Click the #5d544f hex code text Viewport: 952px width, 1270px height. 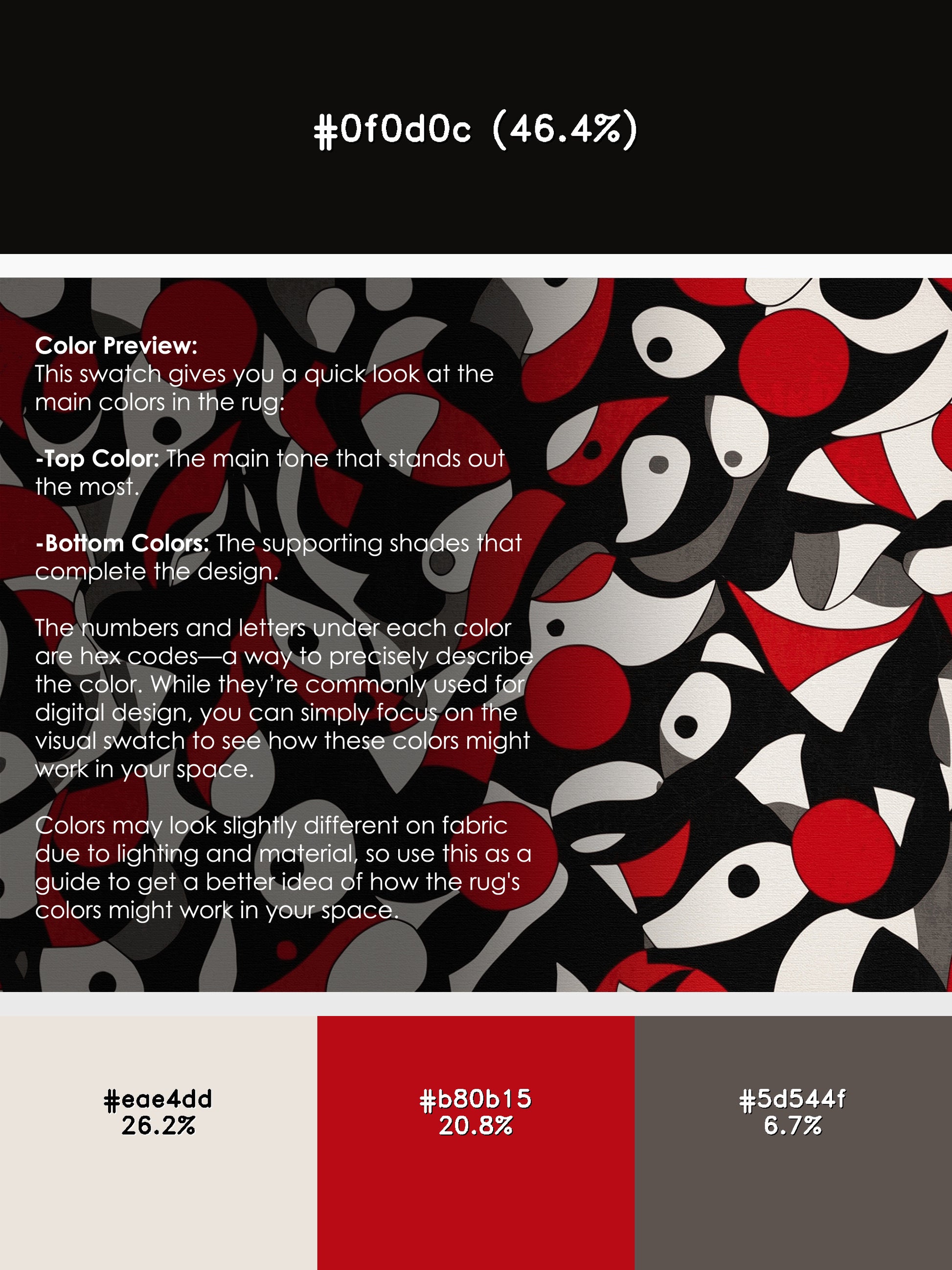[793, 1099]
